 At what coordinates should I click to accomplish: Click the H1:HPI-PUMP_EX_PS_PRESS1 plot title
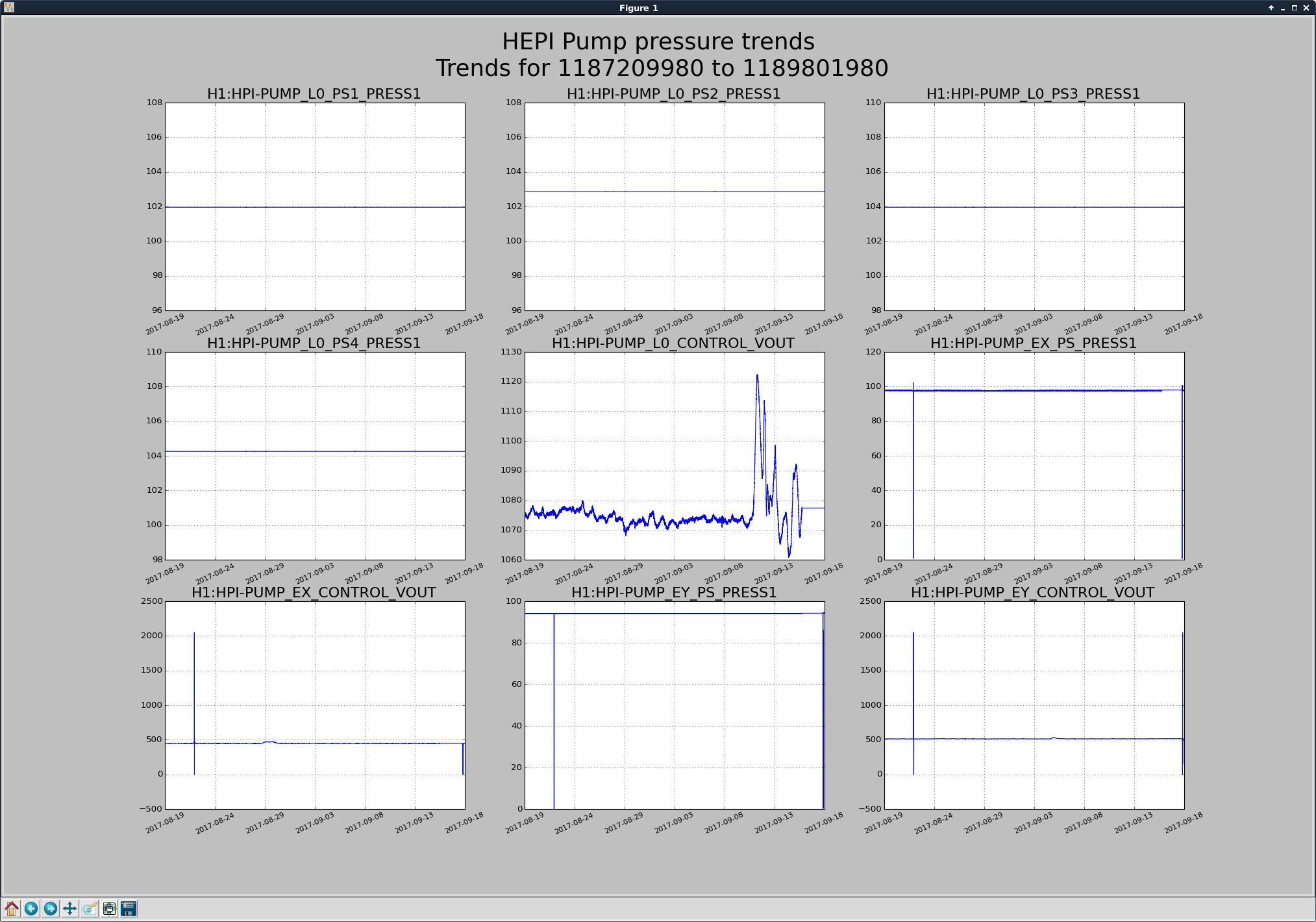coord(1034,343)
